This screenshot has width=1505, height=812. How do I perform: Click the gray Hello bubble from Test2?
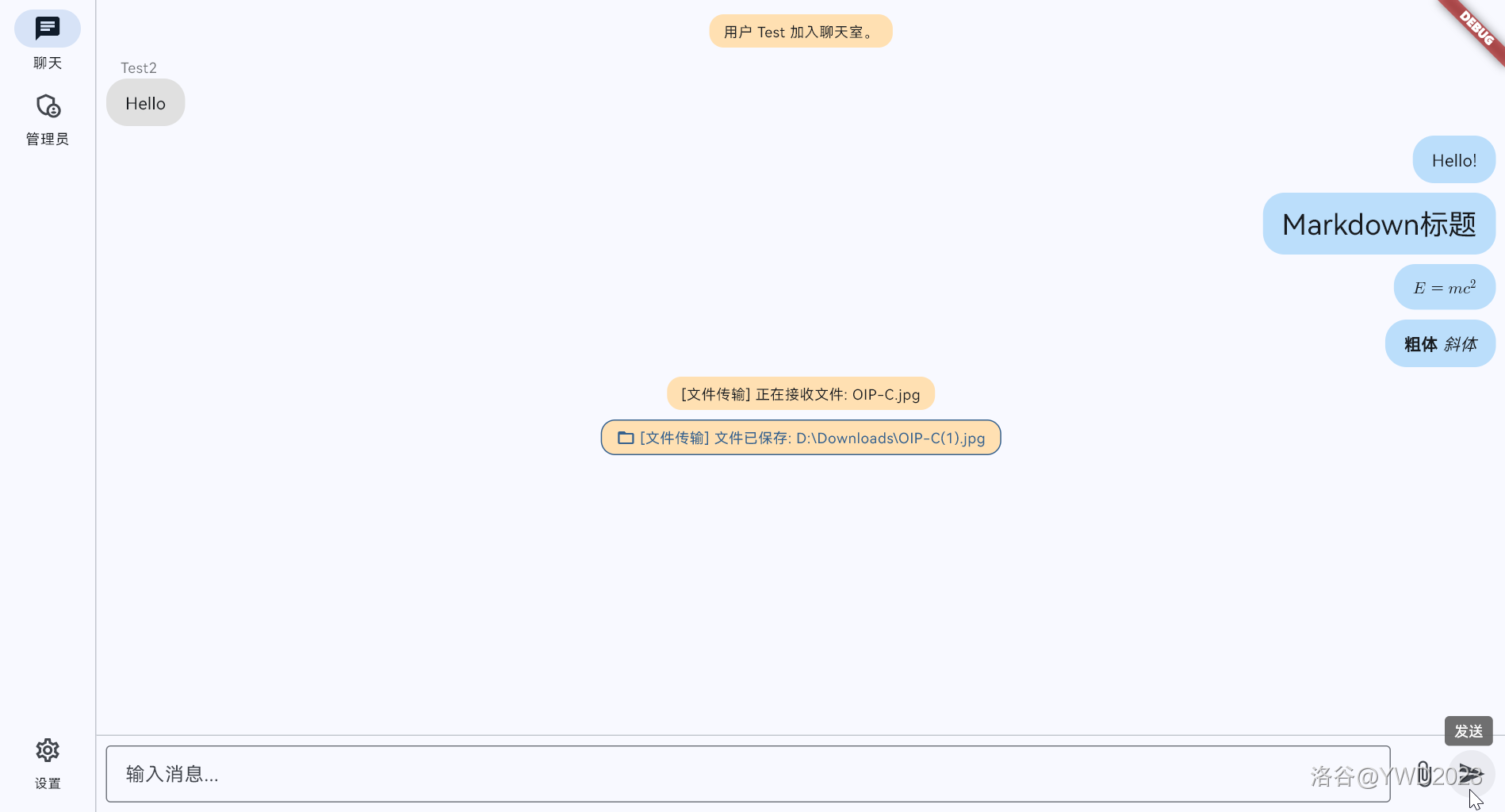click(146, 103)
